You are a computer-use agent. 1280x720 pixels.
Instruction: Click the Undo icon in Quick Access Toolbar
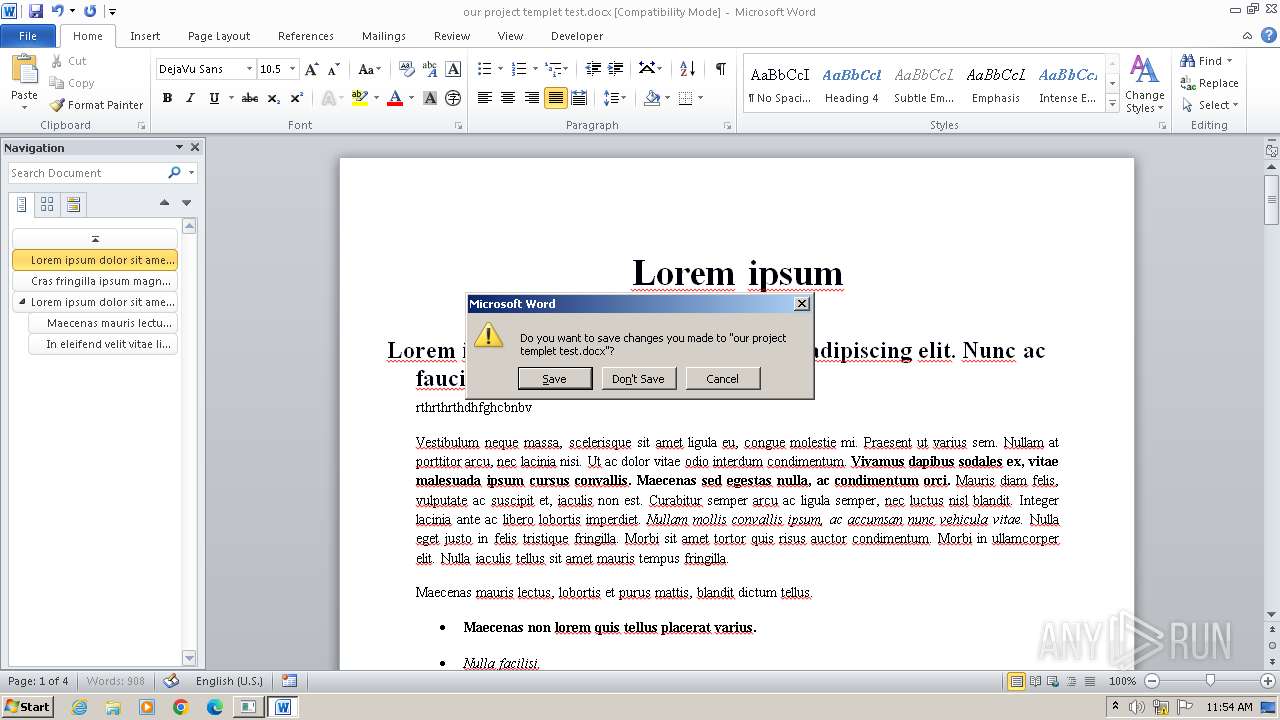(58, 11)
